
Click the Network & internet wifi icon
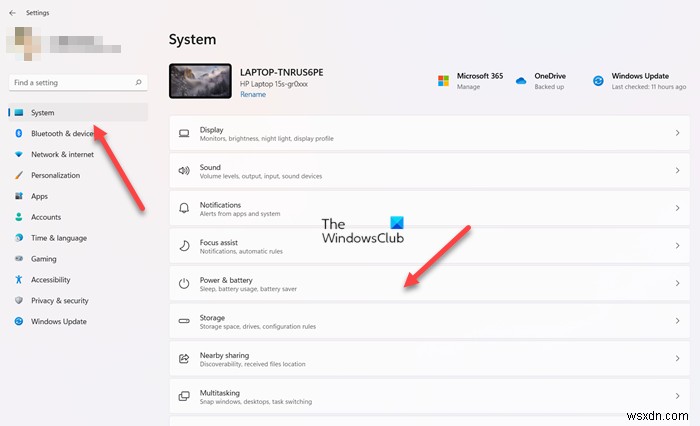[19, 154]
